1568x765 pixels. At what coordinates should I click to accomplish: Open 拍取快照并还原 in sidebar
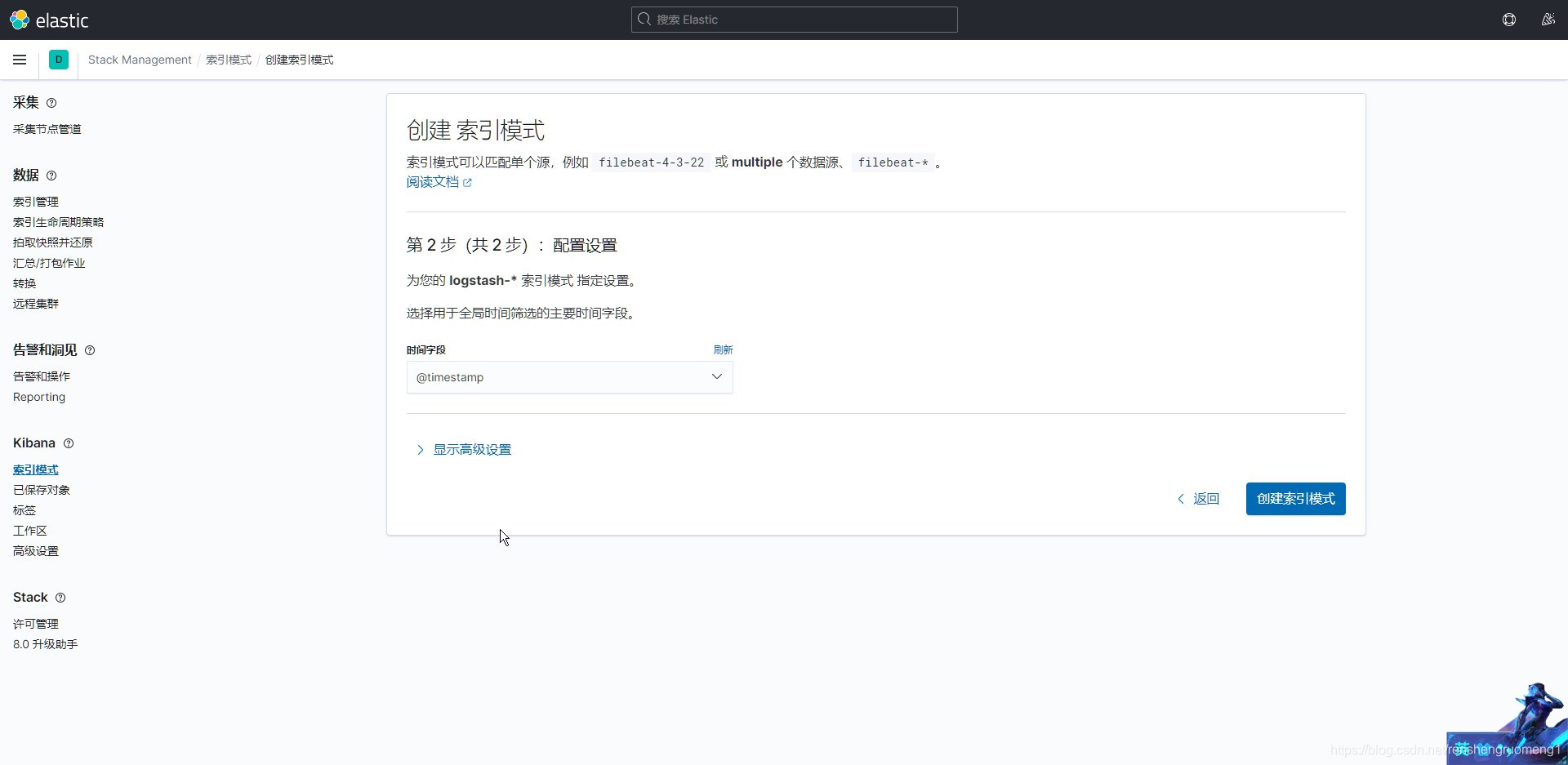[53, 242]
